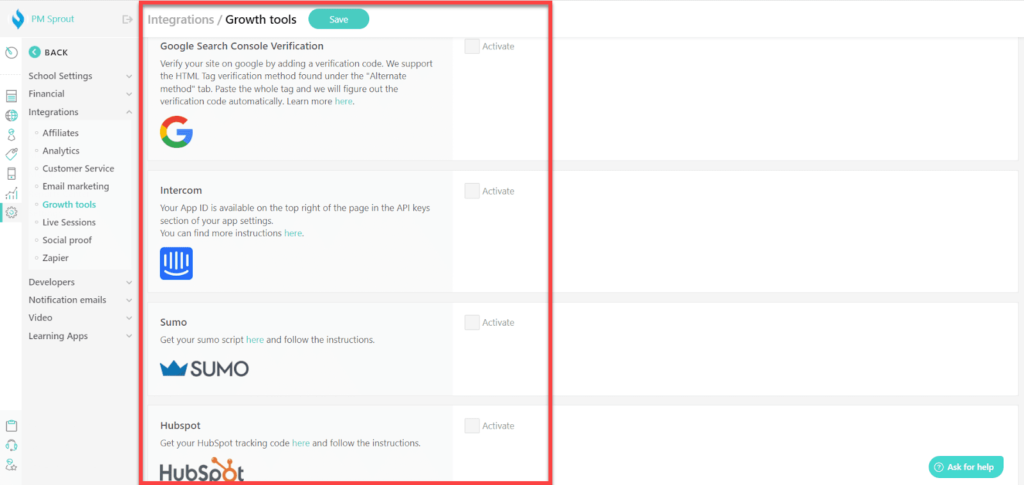Click the PM Sprout school name
Viewport: 1024px width, 485px height.
(x=53, y=19)
